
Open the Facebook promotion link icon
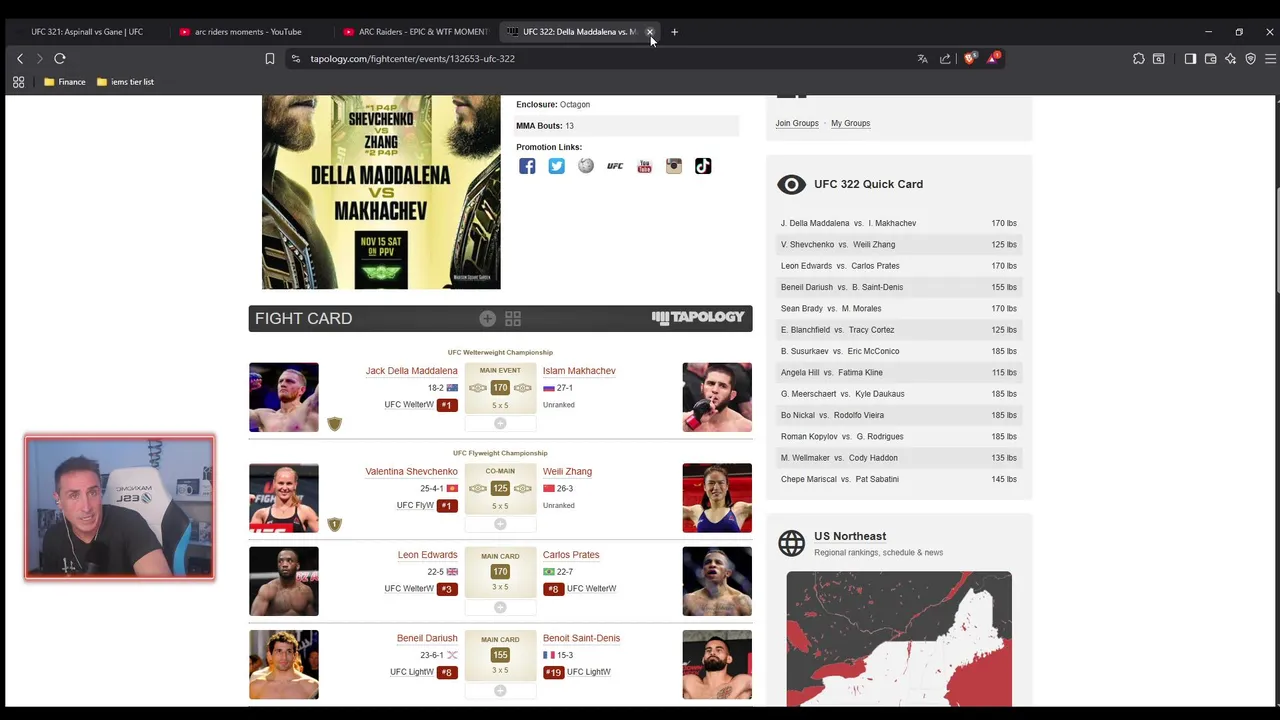pyautogui.click(x=527, y=166)
